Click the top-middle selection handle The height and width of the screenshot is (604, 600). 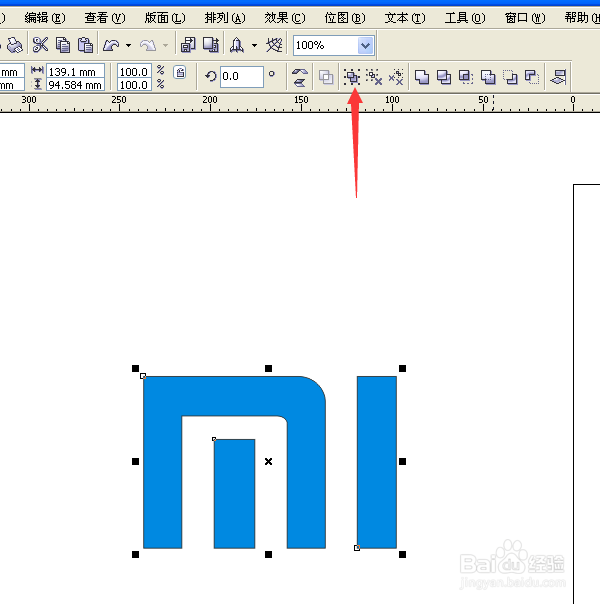click(x=268, y=369)
